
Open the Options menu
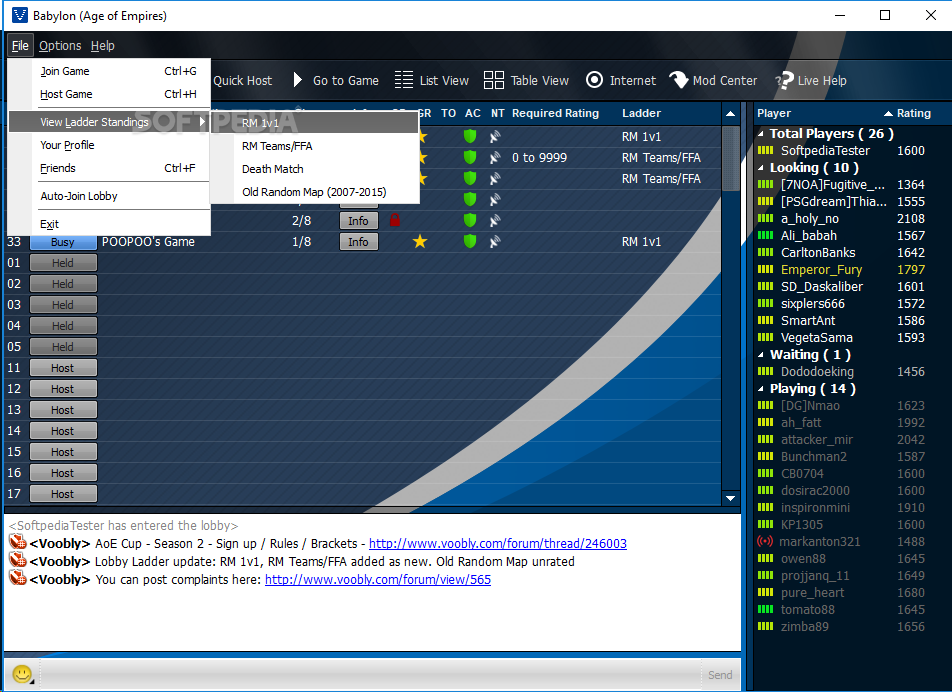[60, 46]
